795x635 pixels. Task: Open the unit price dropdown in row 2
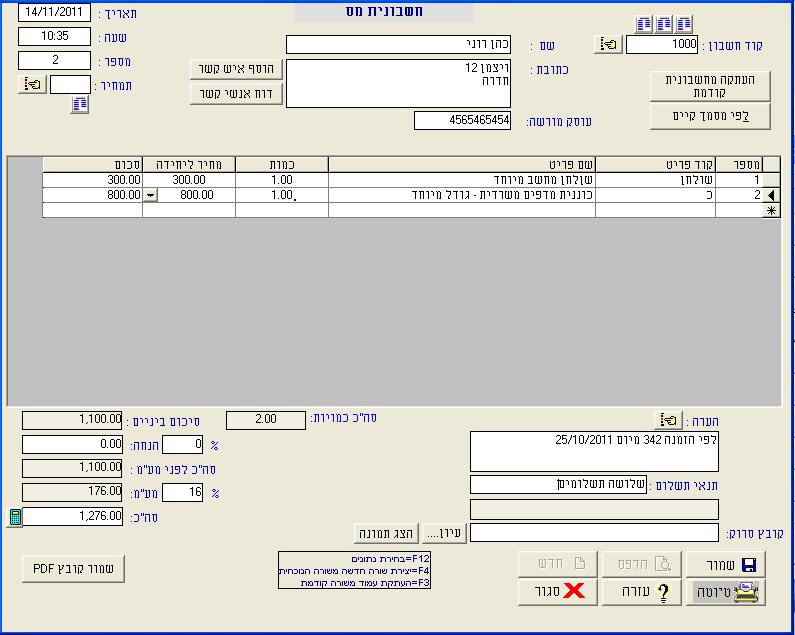click(150, 196)
